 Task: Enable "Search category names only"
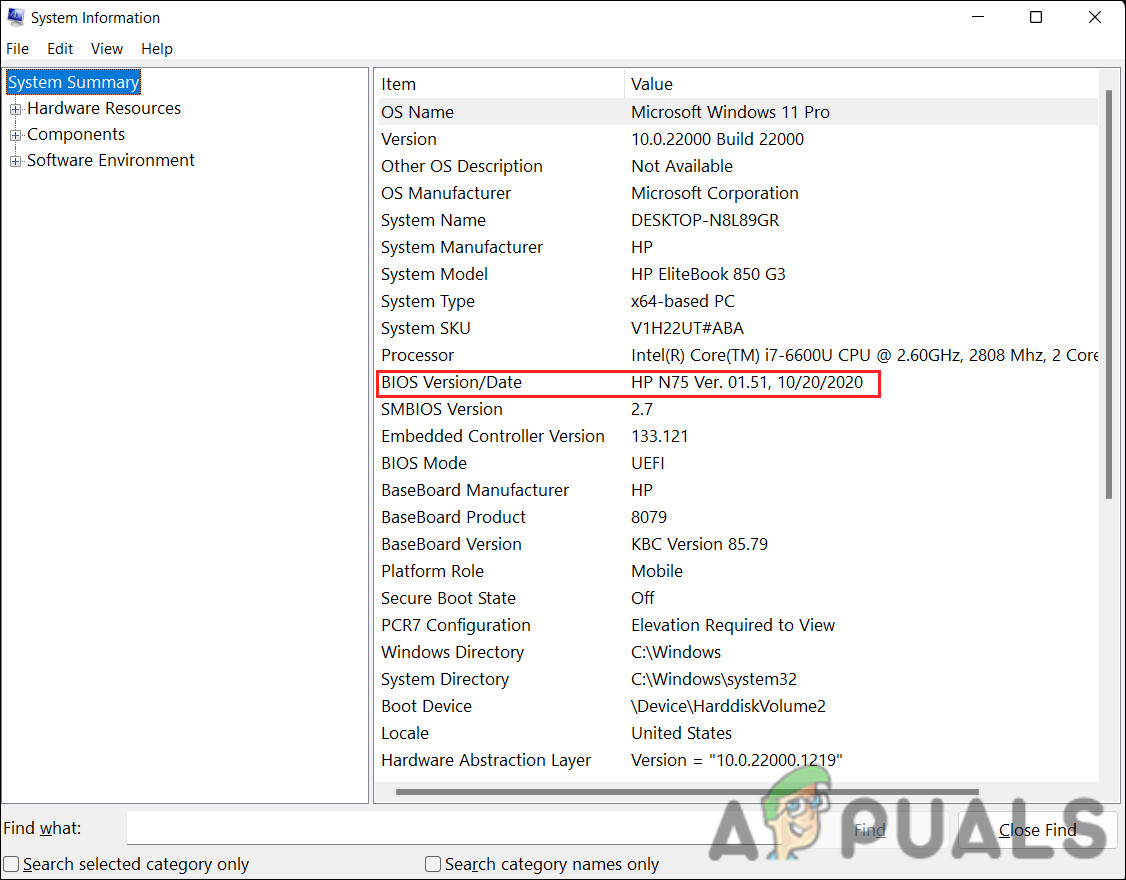(x=433, y=863)
